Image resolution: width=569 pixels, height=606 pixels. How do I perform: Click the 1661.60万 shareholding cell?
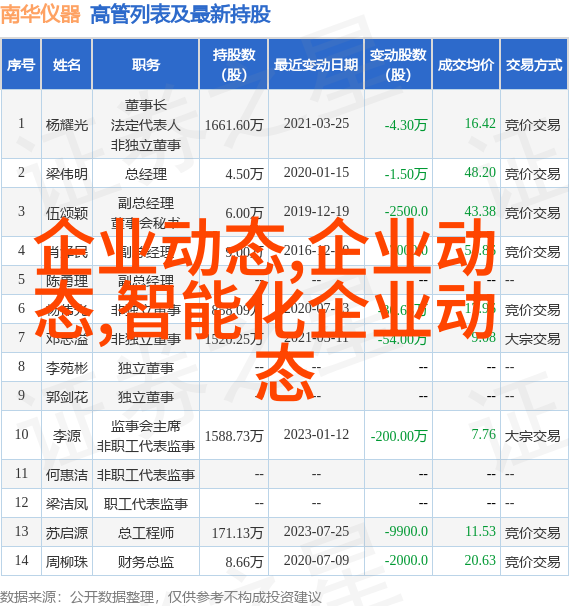234,125
